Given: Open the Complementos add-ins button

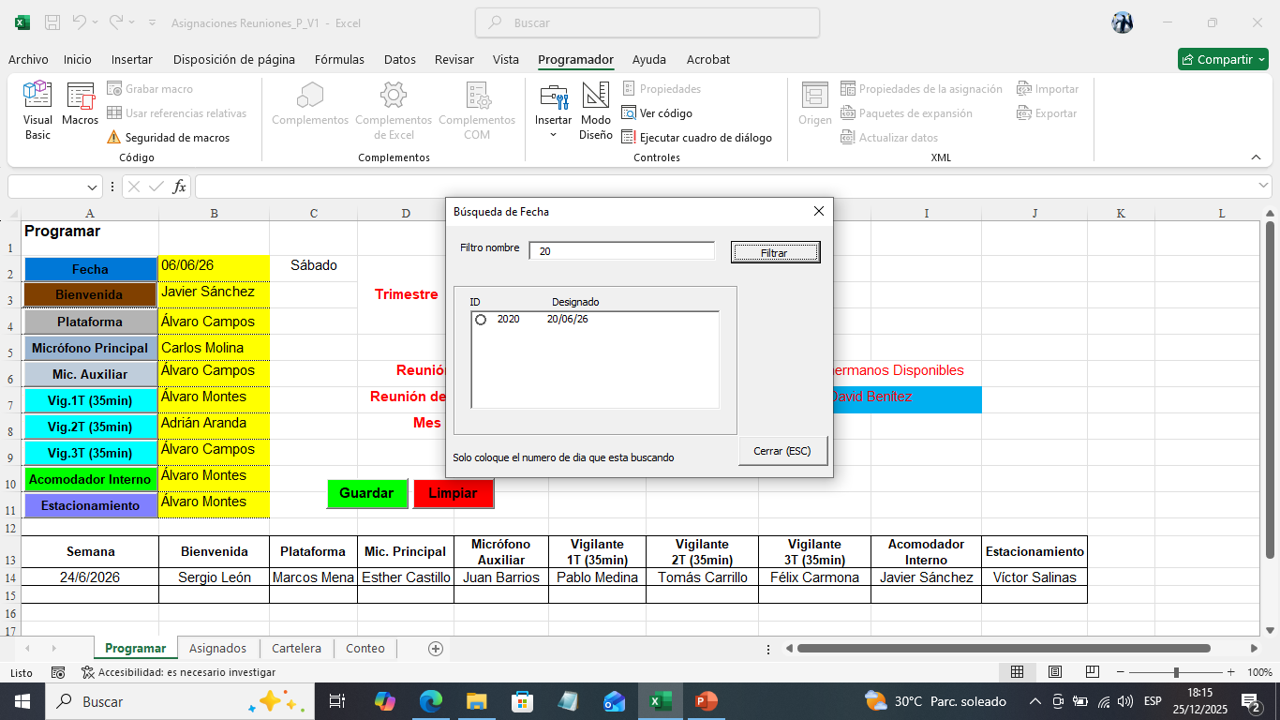Looking at the screenshot, I should (310, 104).
